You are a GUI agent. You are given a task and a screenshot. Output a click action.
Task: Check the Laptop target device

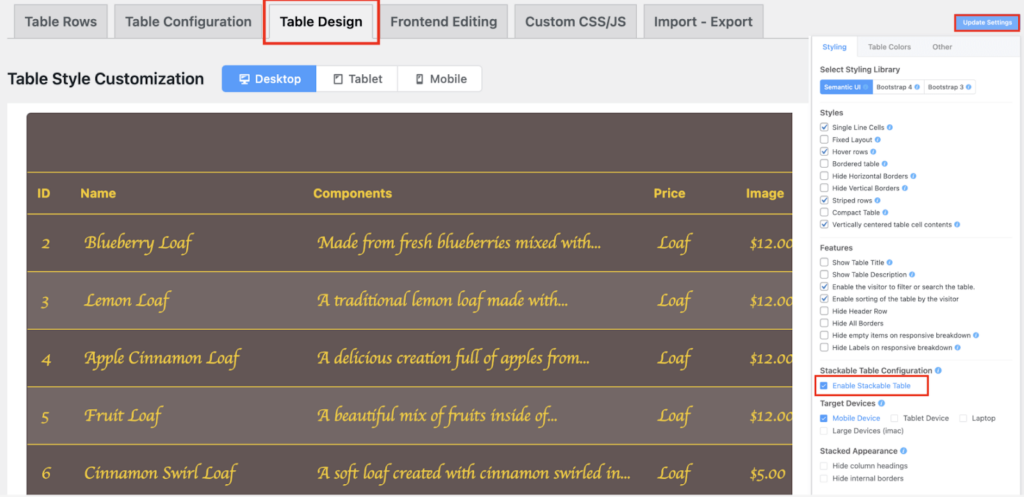click(x=963, y=418)
